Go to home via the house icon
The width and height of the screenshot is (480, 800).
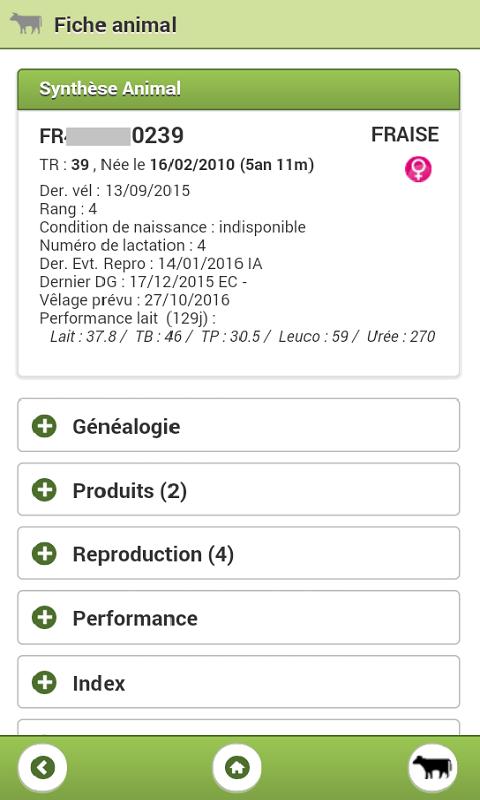coord(237,767)
